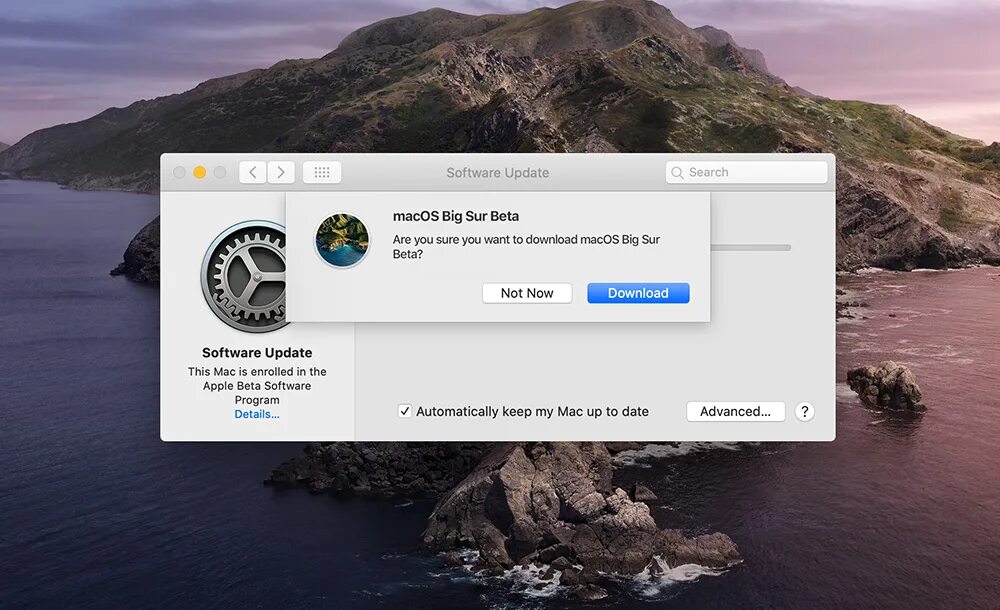Screen dimensions: 1000x610
Task: Click the Software Update gear icon
Action: point(246,276)
